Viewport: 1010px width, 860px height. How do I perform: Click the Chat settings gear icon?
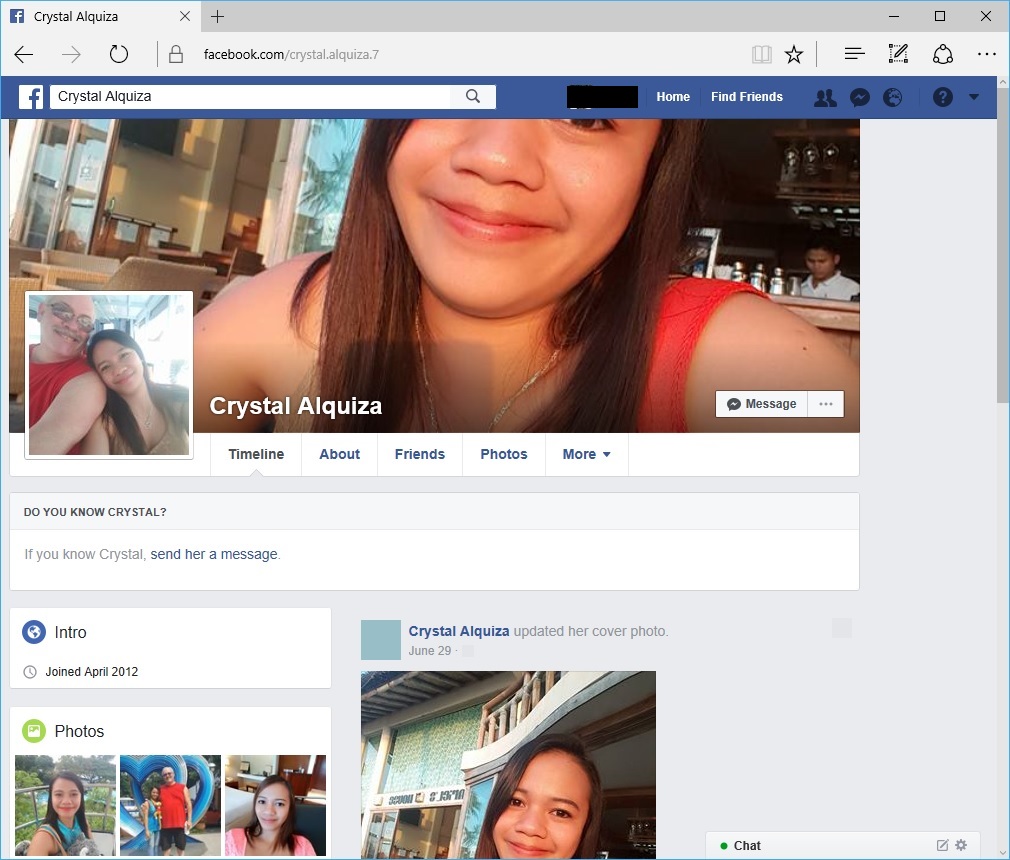tap(961, 845)
